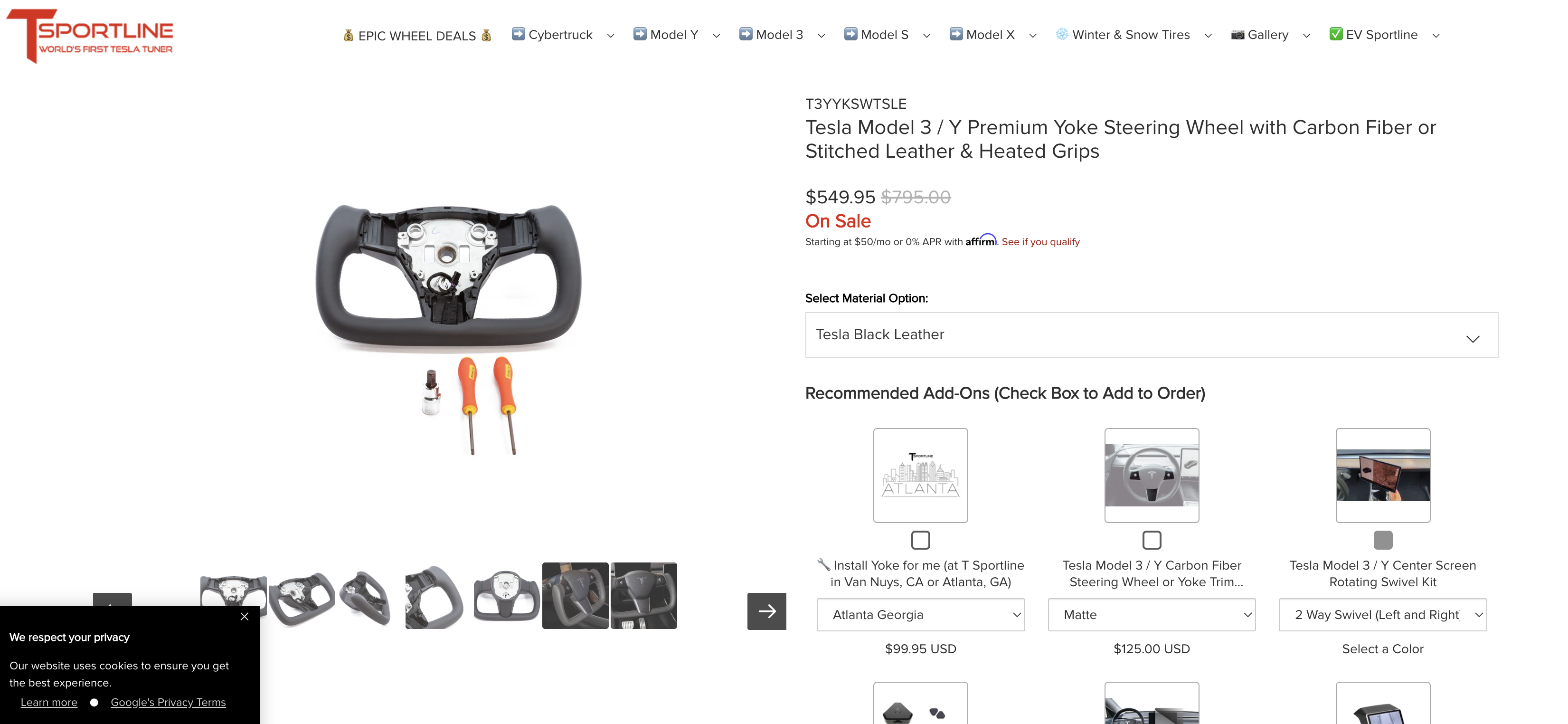View first yoke thumbnail in gallery

(x=233, y=596)
